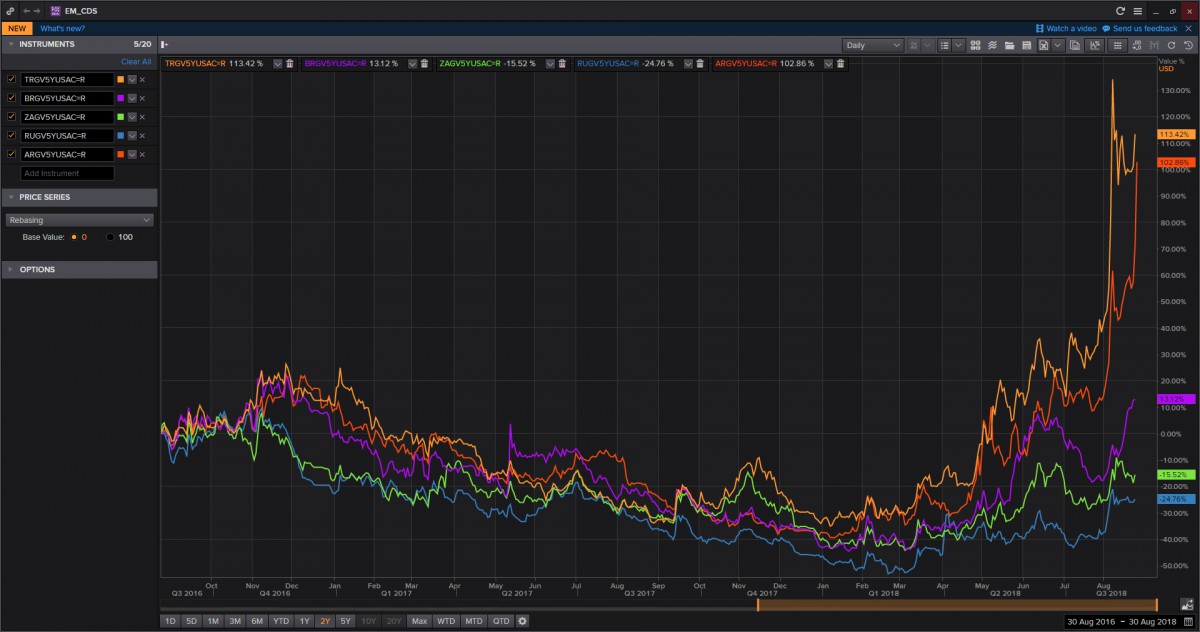Open the What's new? link

pyautogui.click(x=61, y=28)
